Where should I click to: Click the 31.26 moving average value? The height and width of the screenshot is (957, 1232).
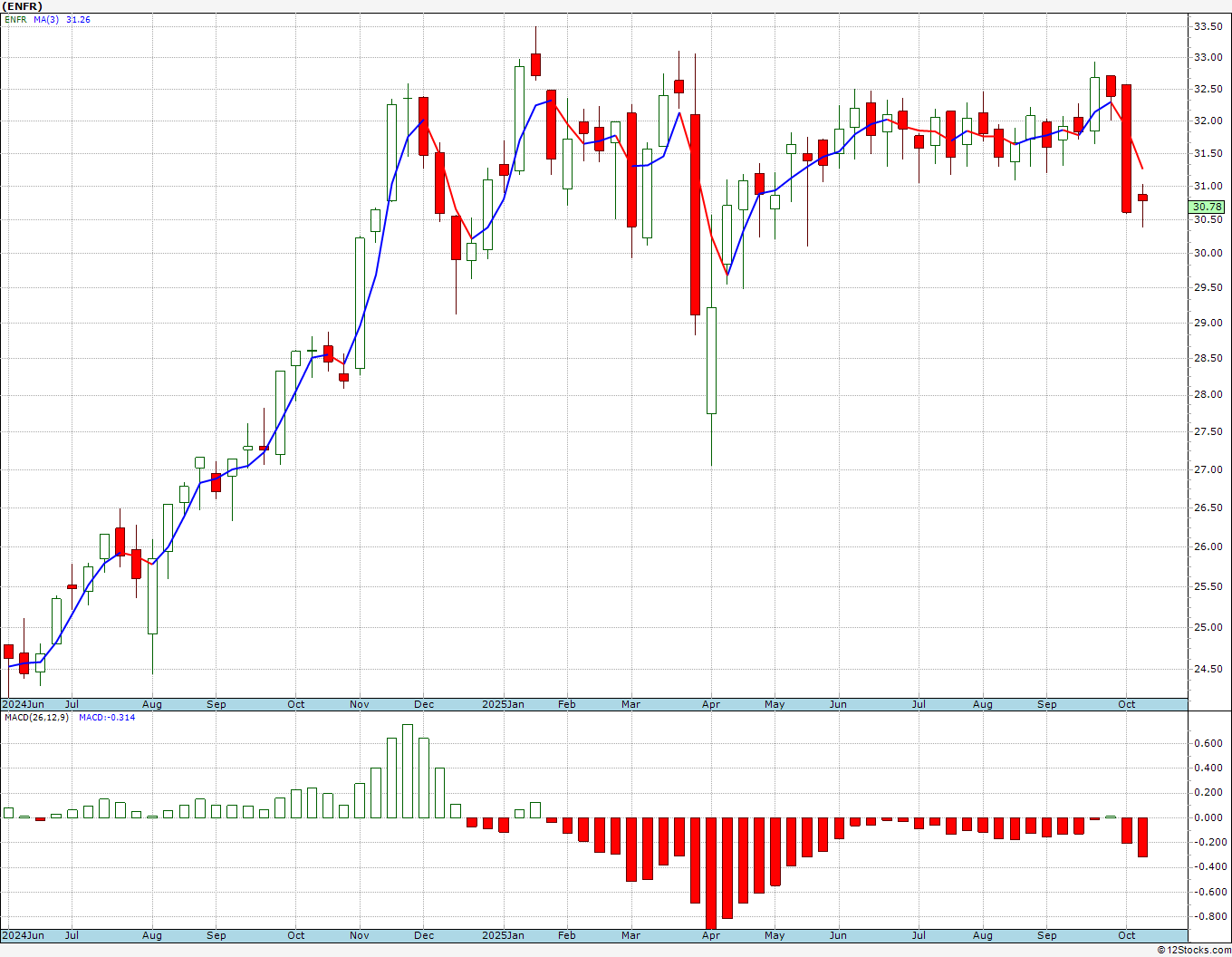[x=79, y=20]
